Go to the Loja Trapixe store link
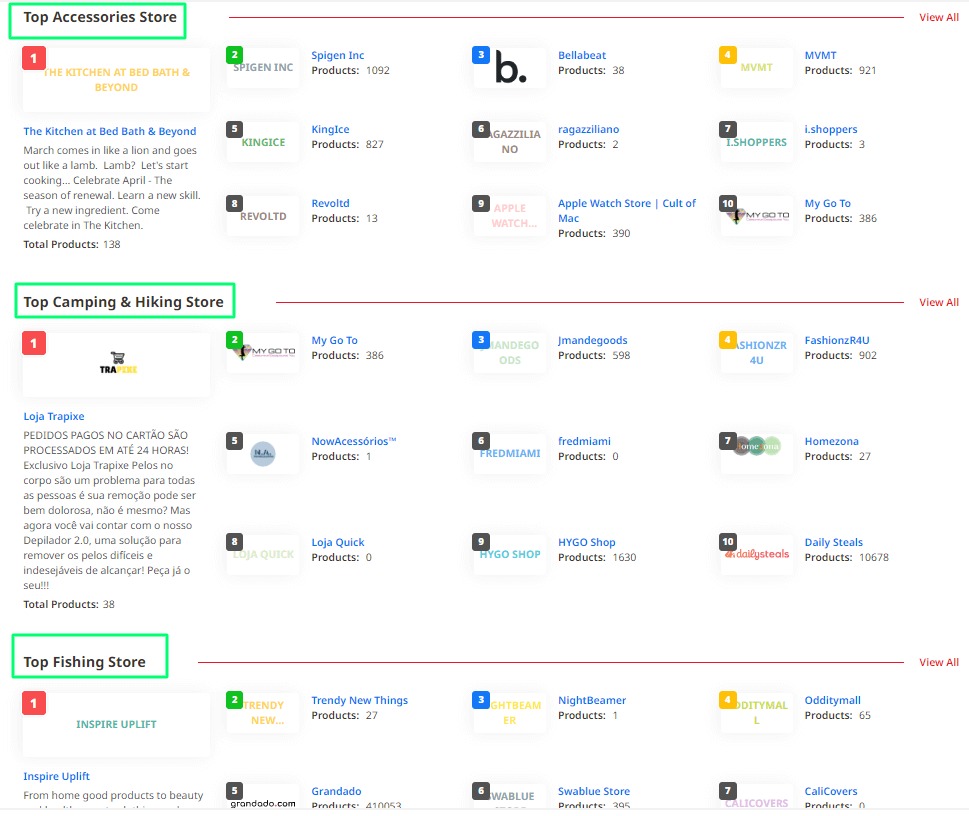Viewport: 969px width, 816px height. 54,416
